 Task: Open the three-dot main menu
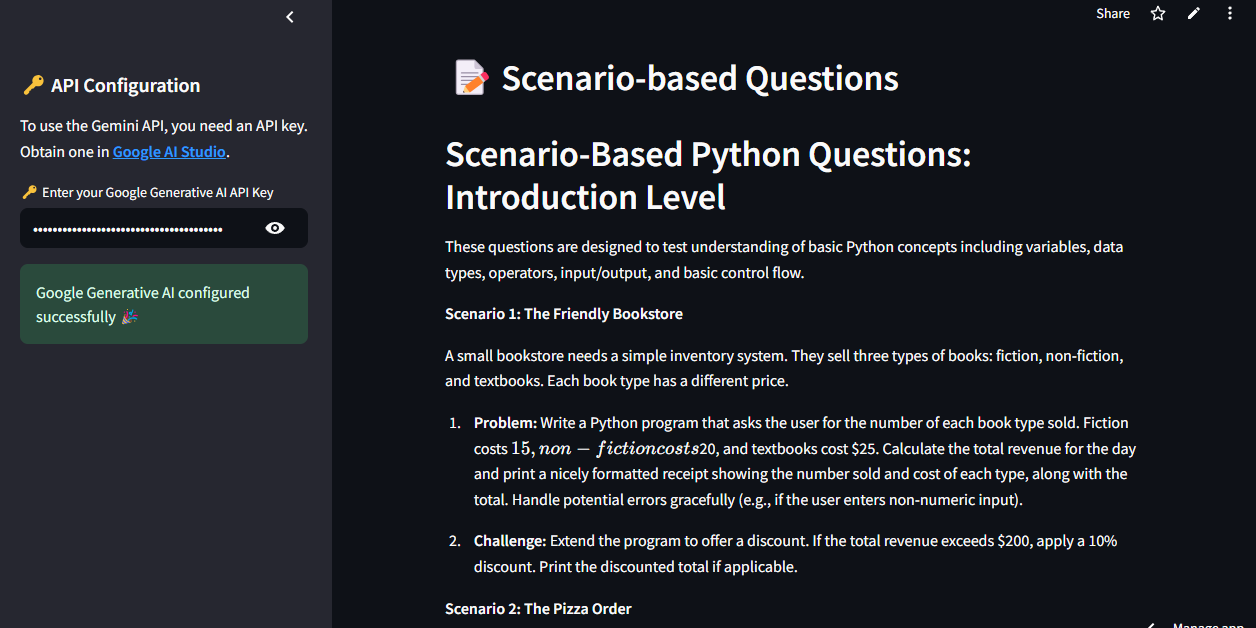(x=1230, y=14)
